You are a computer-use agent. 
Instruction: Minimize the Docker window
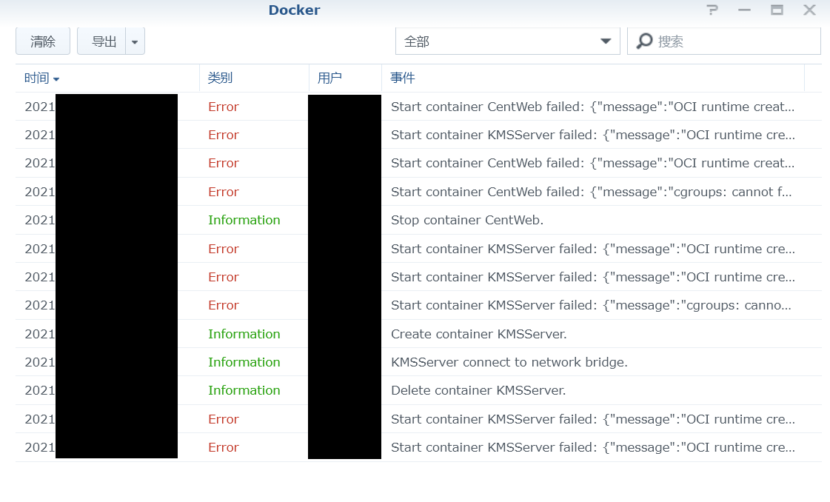(744, 10)
